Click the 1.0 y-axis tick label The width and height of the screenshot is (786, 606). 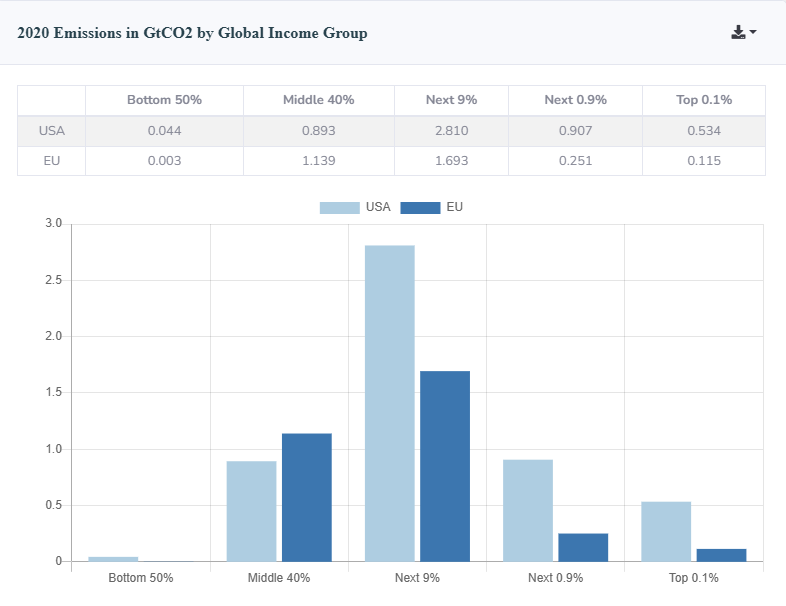54,449
